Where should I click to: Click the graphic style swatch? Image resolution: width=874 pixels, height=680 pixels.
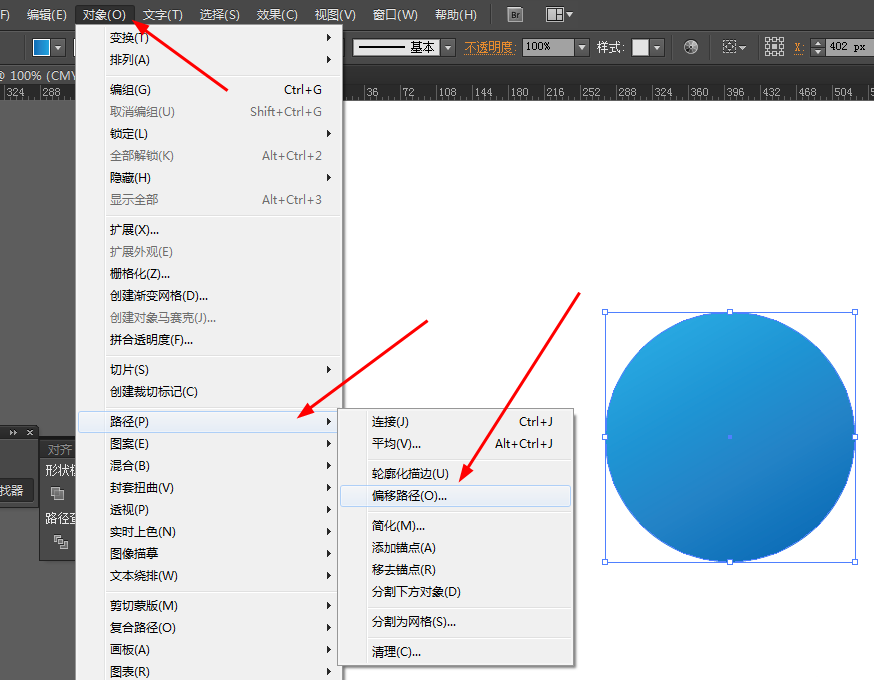click(x=640, y=47)
